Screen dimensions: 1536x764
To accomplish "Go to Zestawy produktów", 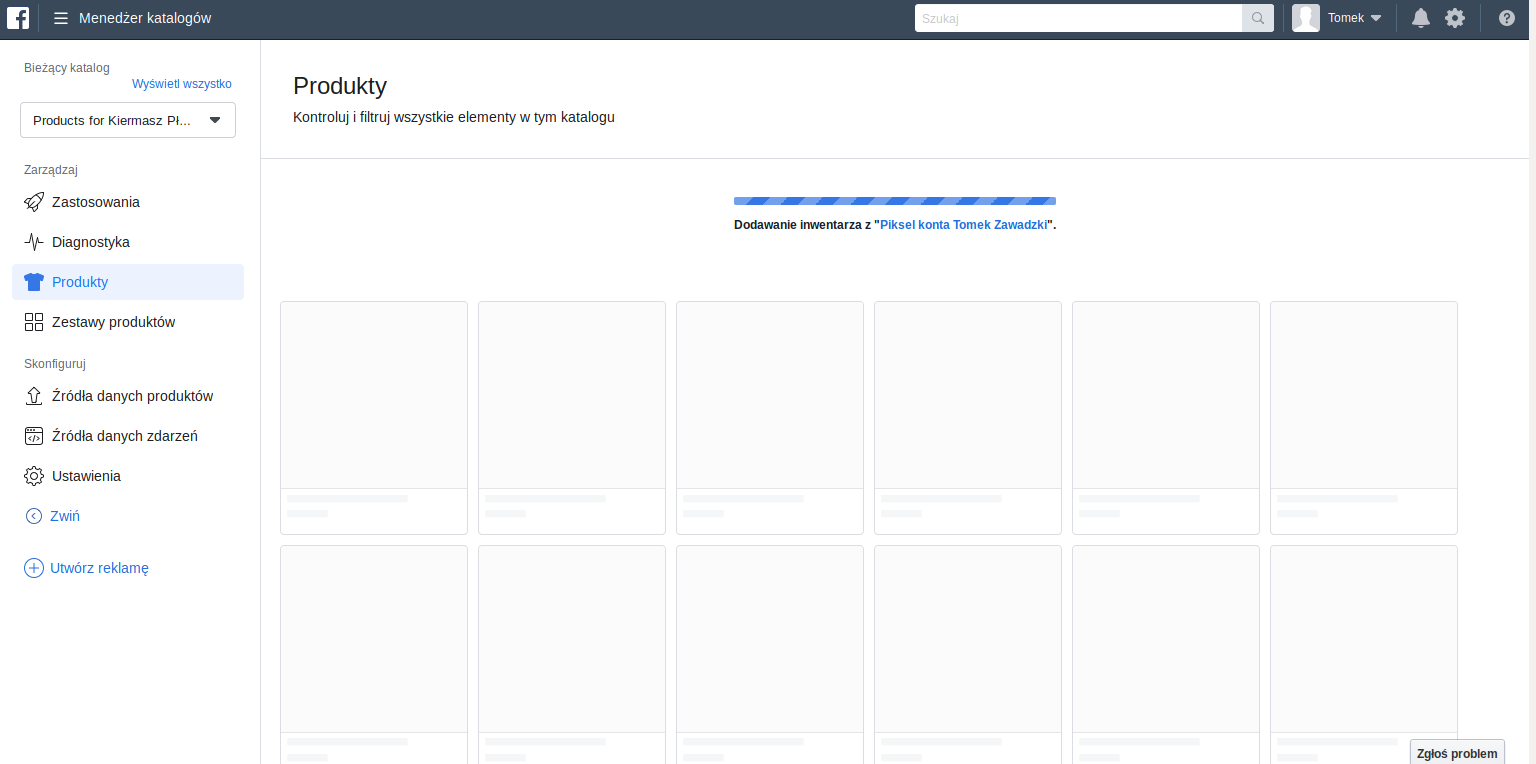I will tap(128, 322).
